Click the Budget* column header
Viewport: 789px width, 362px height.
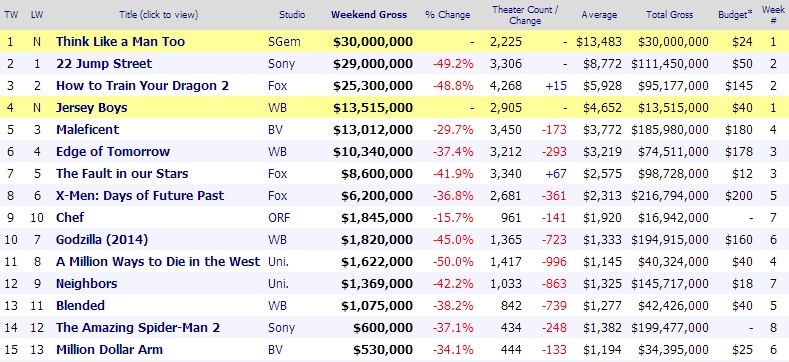point(735,15)
